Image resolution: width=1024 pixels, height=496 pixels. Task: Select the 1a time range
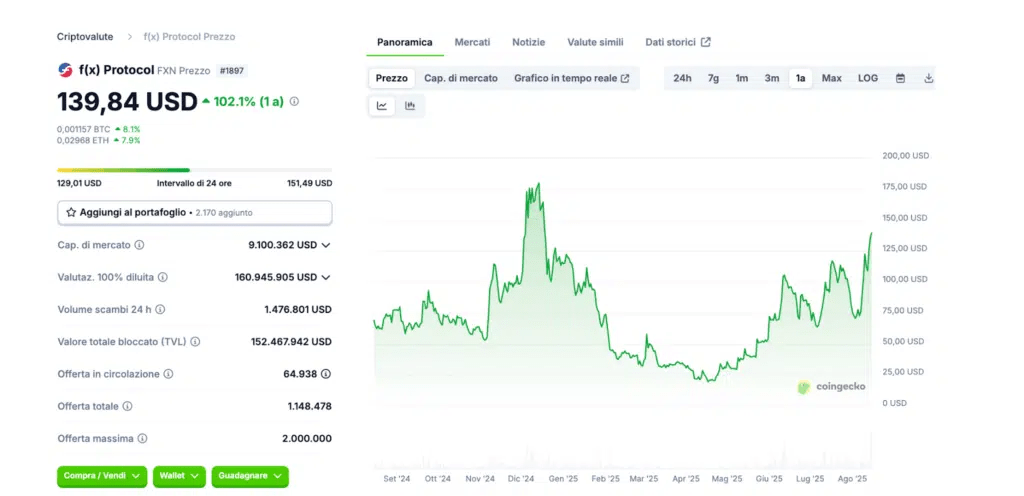[801, 78]
